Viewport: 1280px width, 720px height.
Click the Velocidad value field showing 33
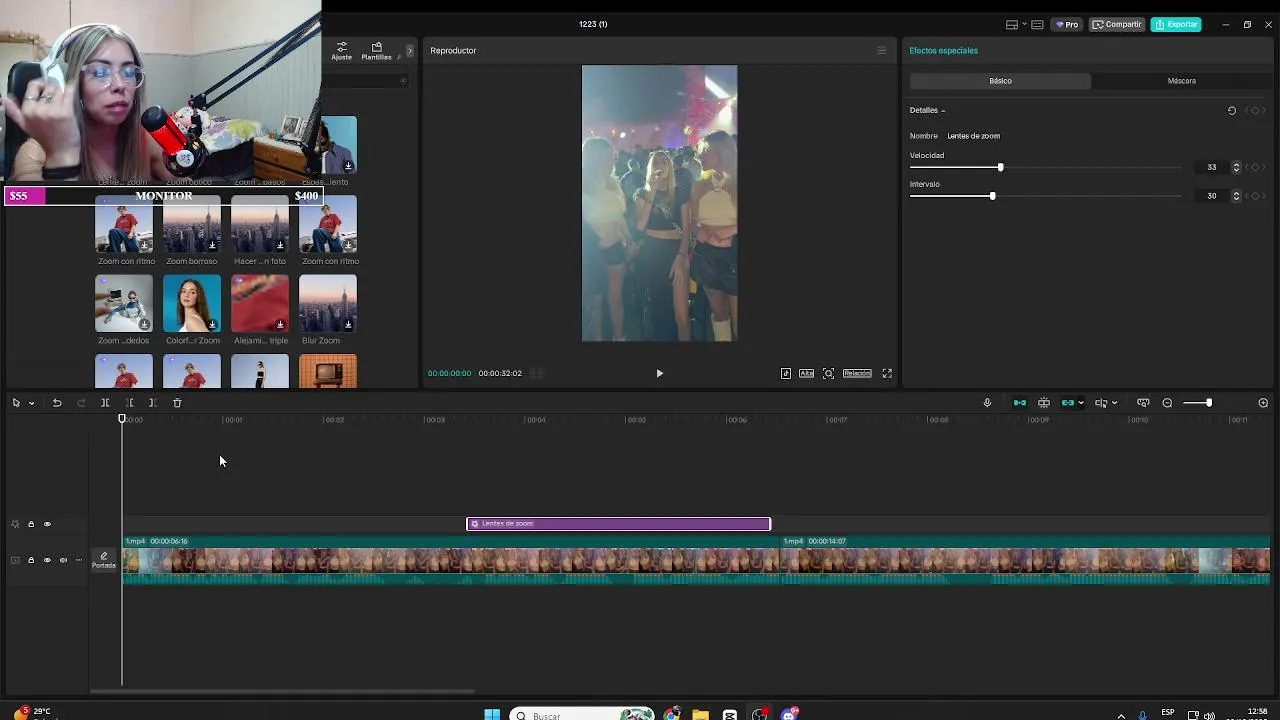click(x=1212, y=167)
